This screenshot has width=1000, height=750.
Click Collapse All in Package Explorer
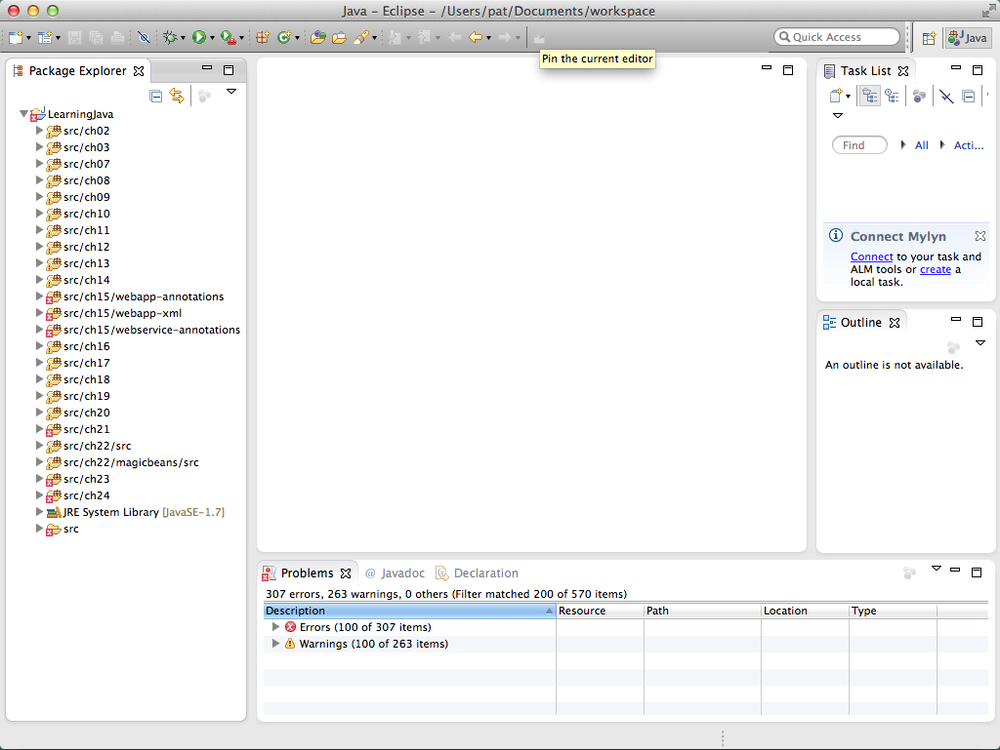pyautogui.click(x=156, y=96)
